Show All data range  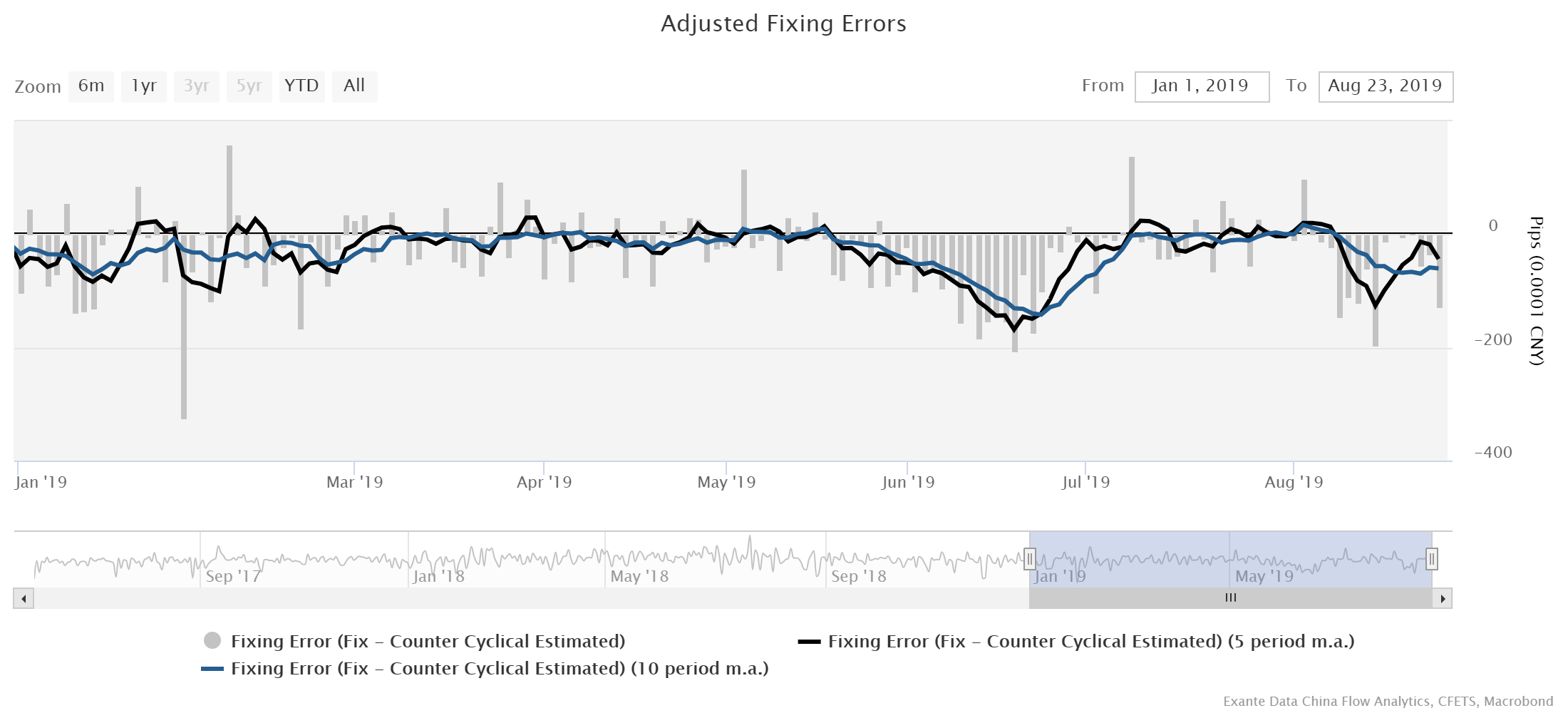tap(354, 86)
